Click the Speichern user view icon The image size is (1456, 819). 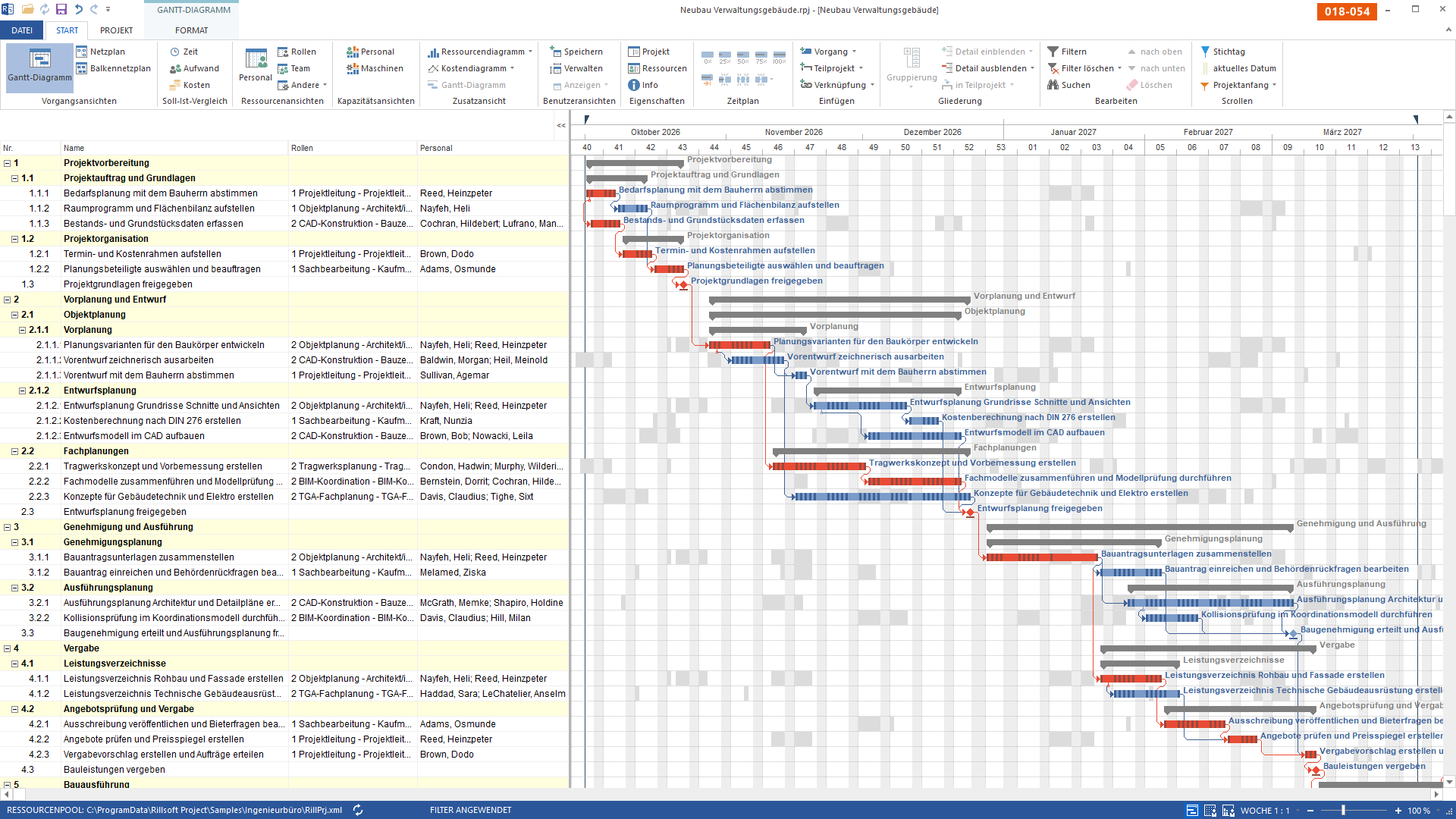(555, 52)
